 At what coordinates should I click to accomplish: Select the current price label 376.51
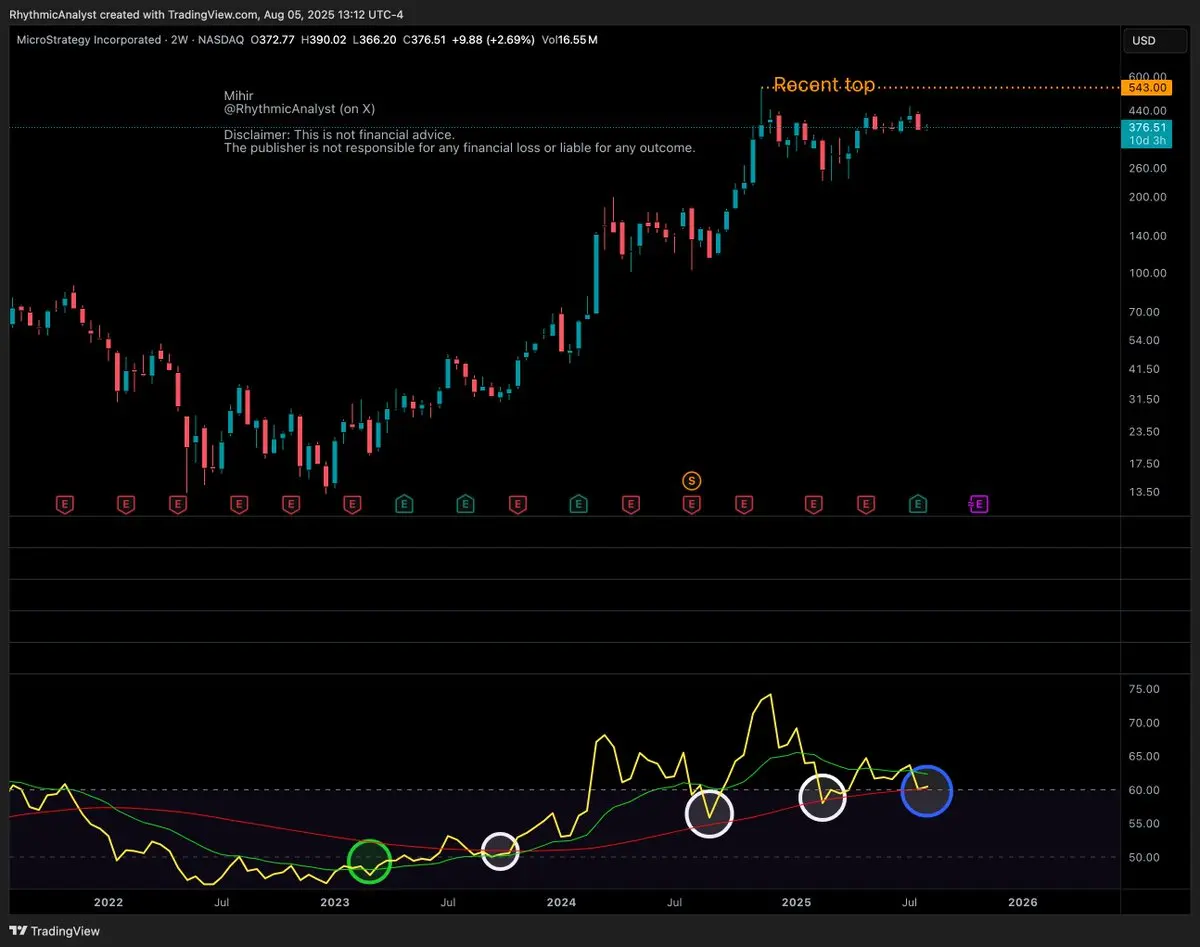(x=1145, y=127)
